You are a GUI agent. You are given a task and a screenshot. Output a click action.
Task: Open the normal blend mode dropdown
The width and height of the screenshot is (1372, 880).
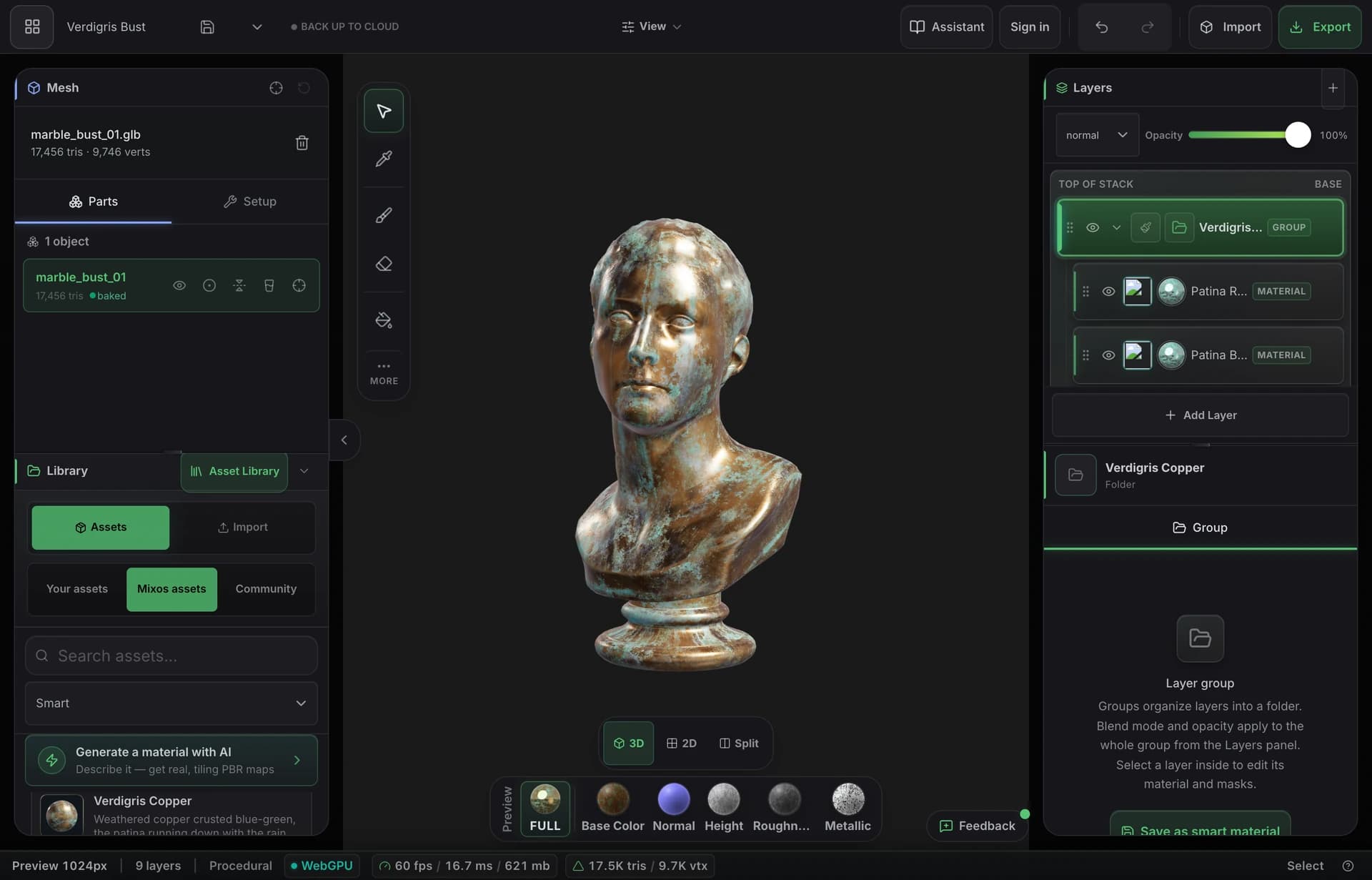pyautogui.click(x=1097, y=135)
